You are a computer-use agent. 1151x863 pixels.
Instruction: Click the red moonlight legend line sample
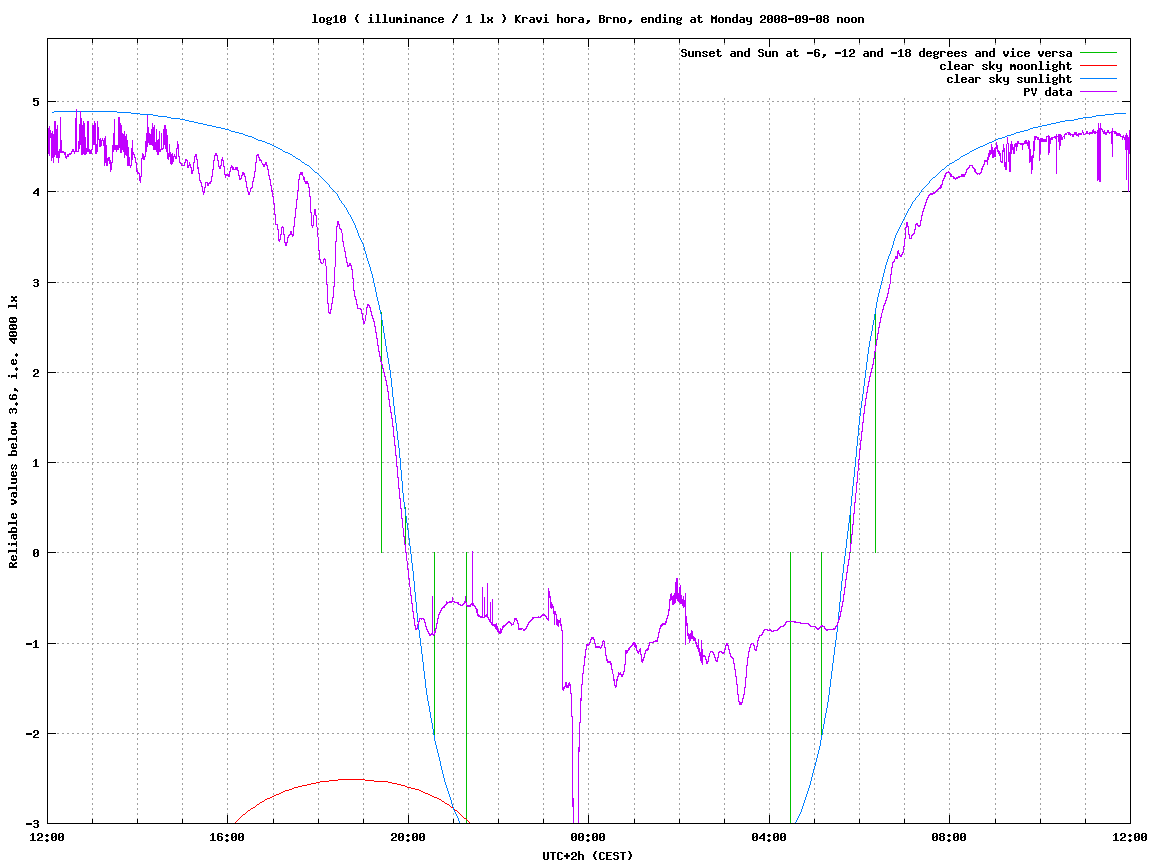point(1097,66)
